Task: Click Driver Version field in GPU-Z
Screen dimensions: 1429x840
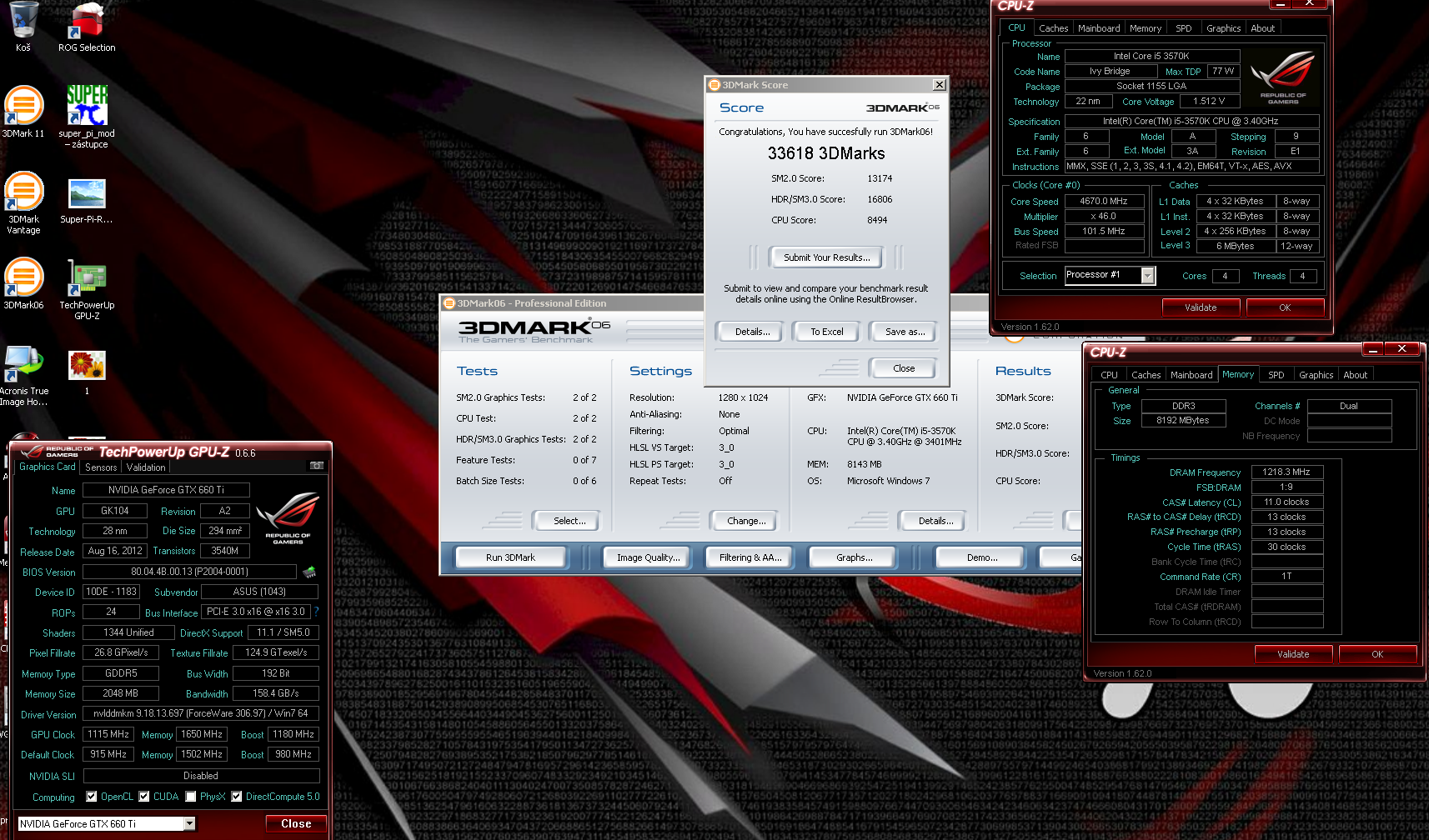Action: 201,713
